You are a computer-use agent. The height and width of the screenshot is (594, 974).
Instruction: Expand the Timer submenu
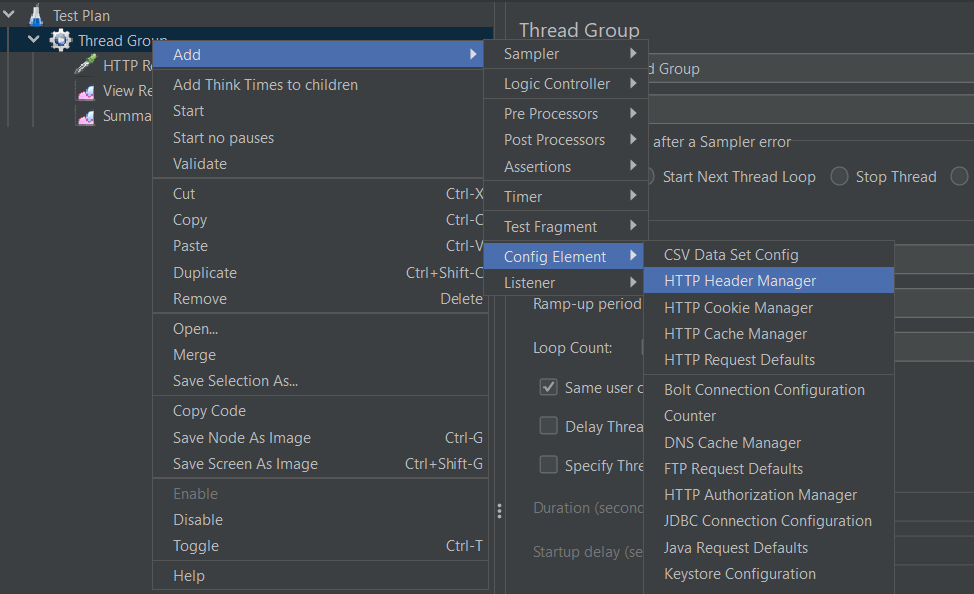pyautogui.click(x=566, y=196)
